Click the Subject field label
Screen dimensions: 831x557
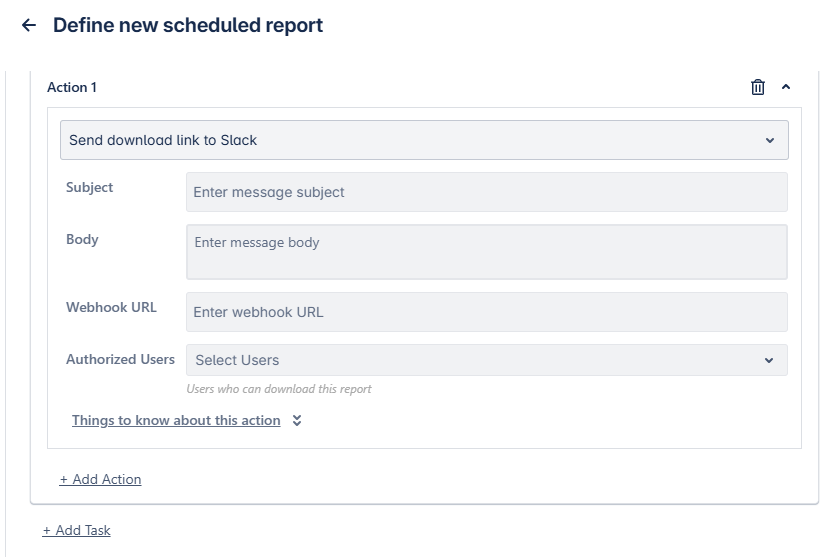90,187
